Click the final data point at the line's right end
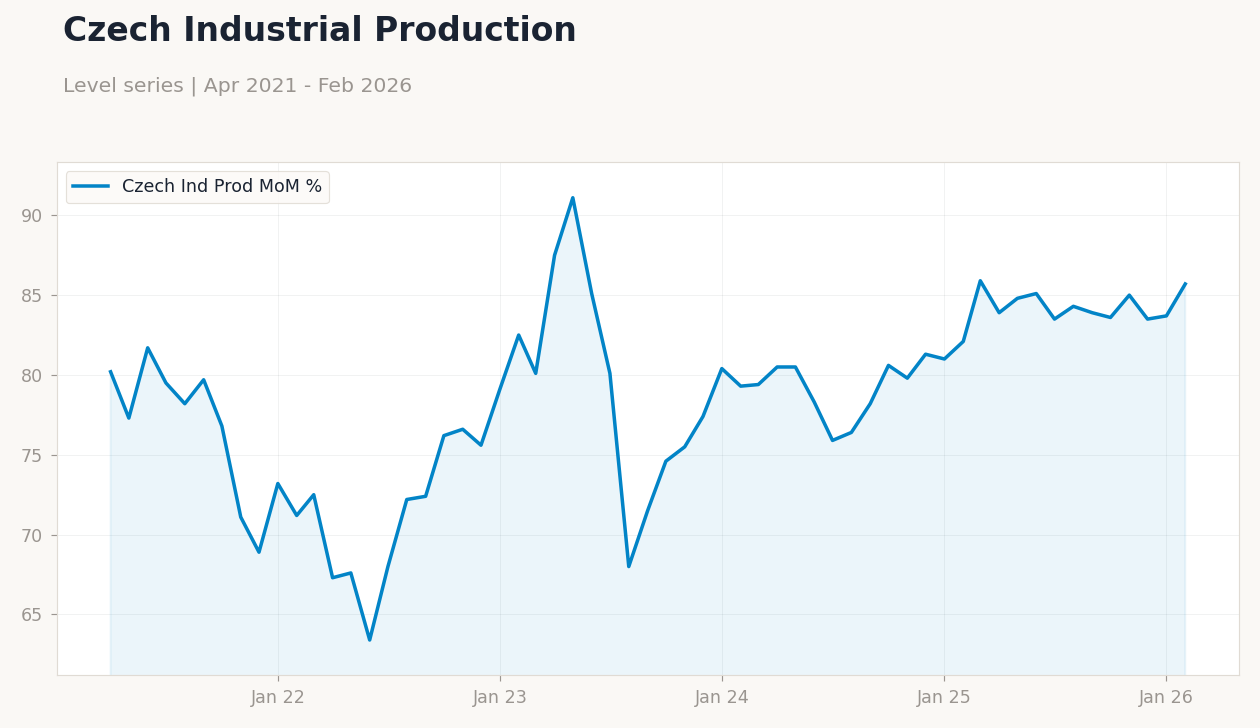Image resolution: width=1260 pixels, height=728 pixels. (x=1185, y=283)
